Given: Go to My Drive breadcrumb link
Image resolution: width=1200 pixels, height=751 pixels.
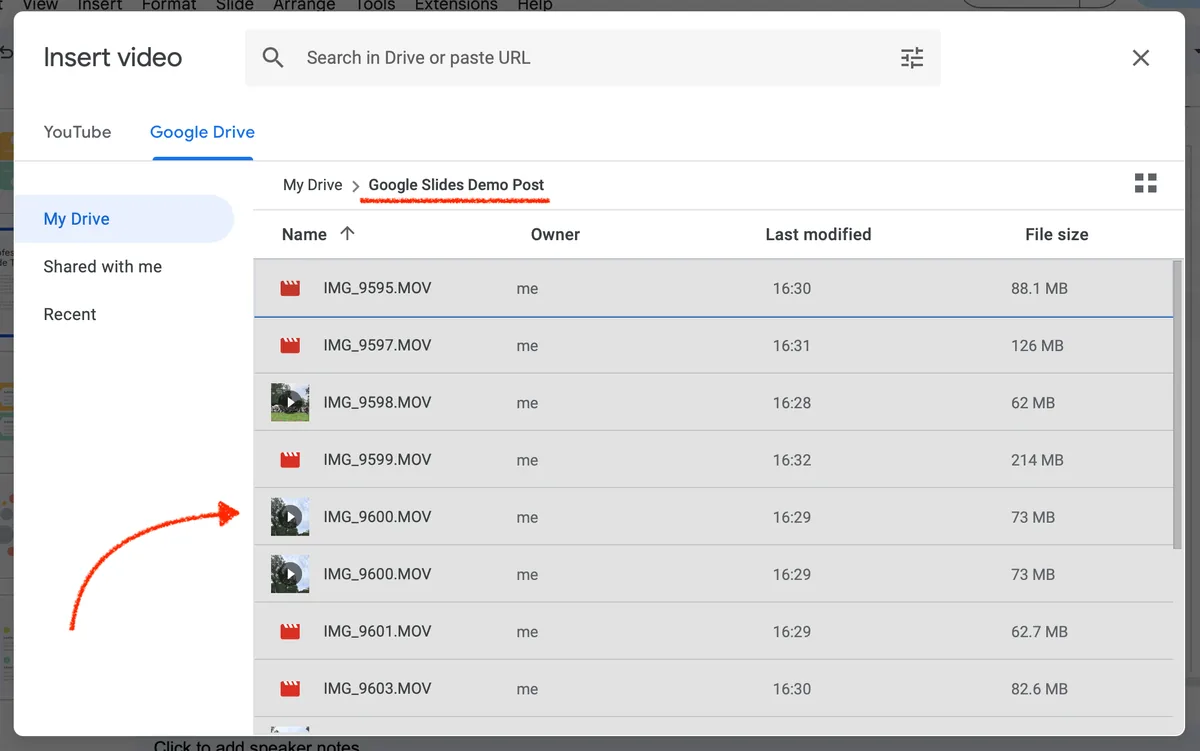Looking at the screenshot, I should (x=313, y=185).
